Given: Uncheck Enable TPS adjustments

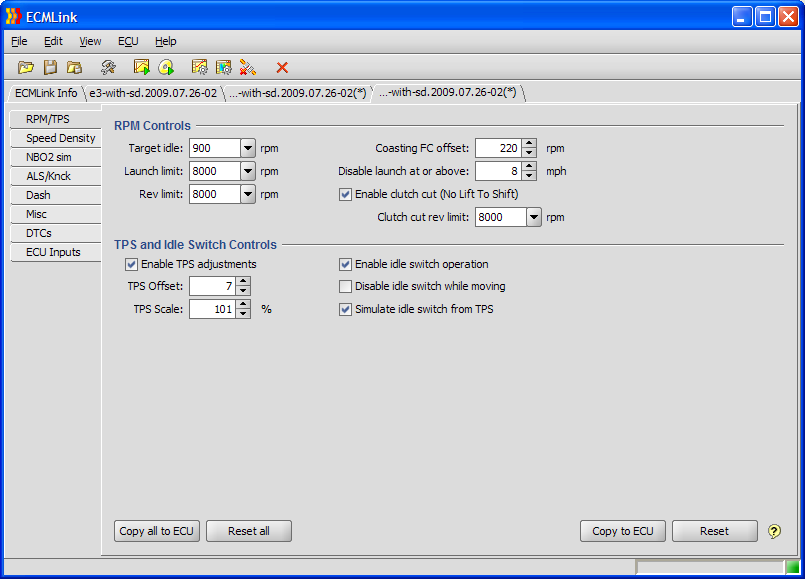Looking at the screenshot, I should (132, 264).
